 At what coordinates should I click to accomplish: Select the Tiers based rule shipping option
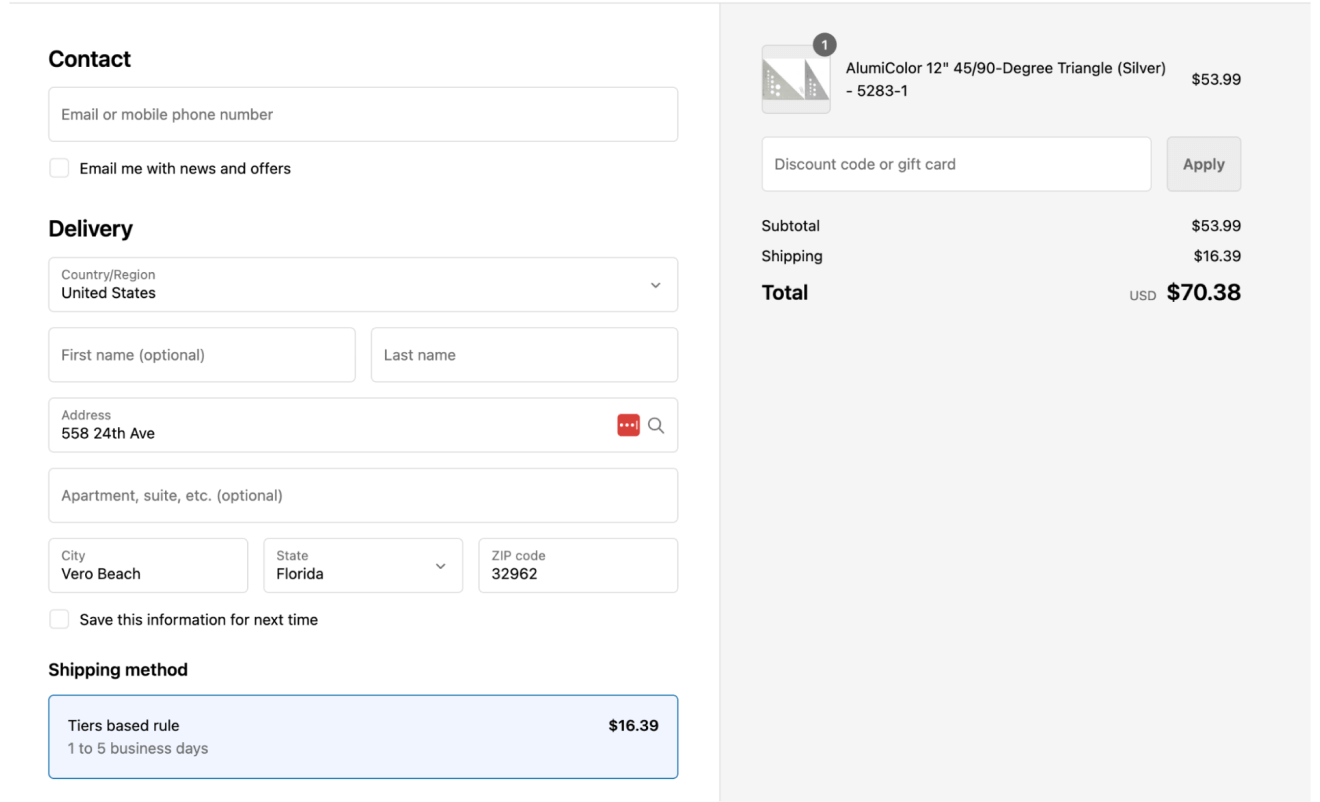pos(363,737)
